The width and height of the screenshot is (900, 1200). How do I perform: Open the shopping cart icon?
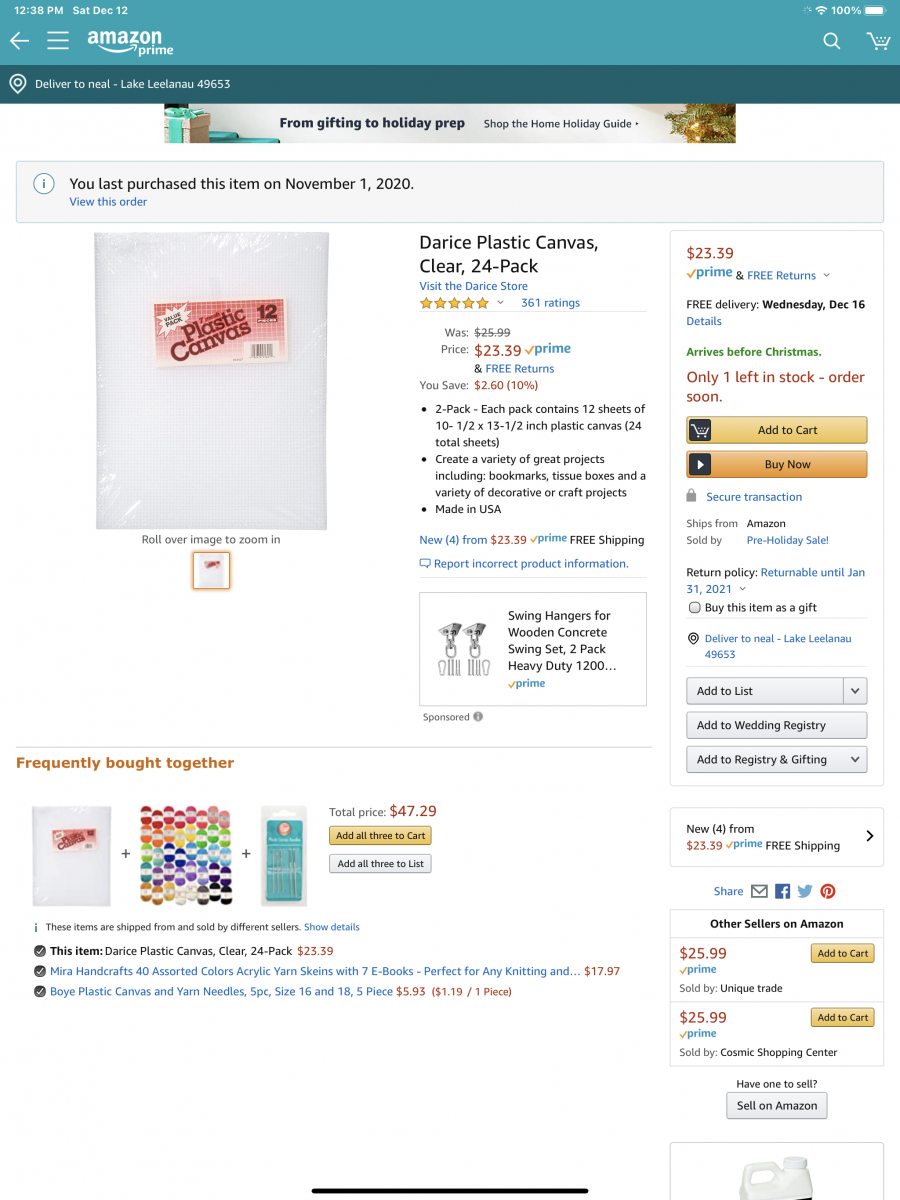pyautogui.click(x=878, y=41)
